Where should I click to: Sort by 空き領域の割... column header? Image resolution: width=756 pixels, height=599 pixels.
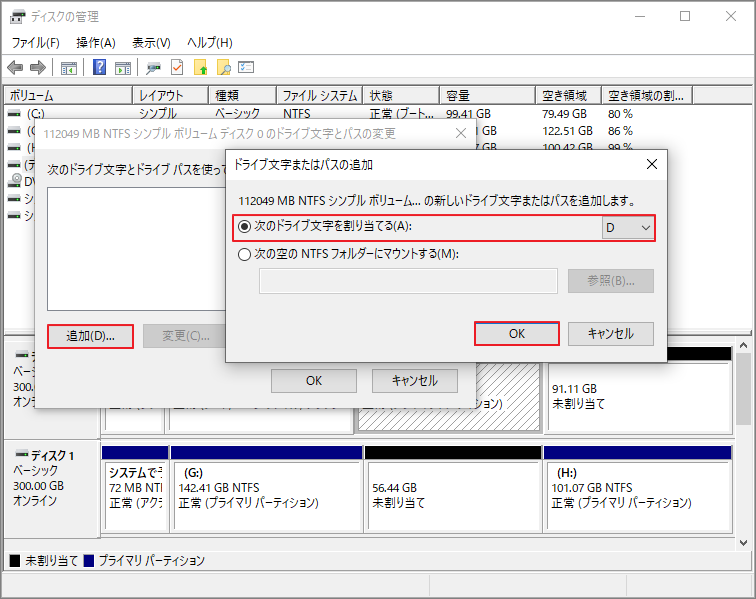(x=647, y=95)
